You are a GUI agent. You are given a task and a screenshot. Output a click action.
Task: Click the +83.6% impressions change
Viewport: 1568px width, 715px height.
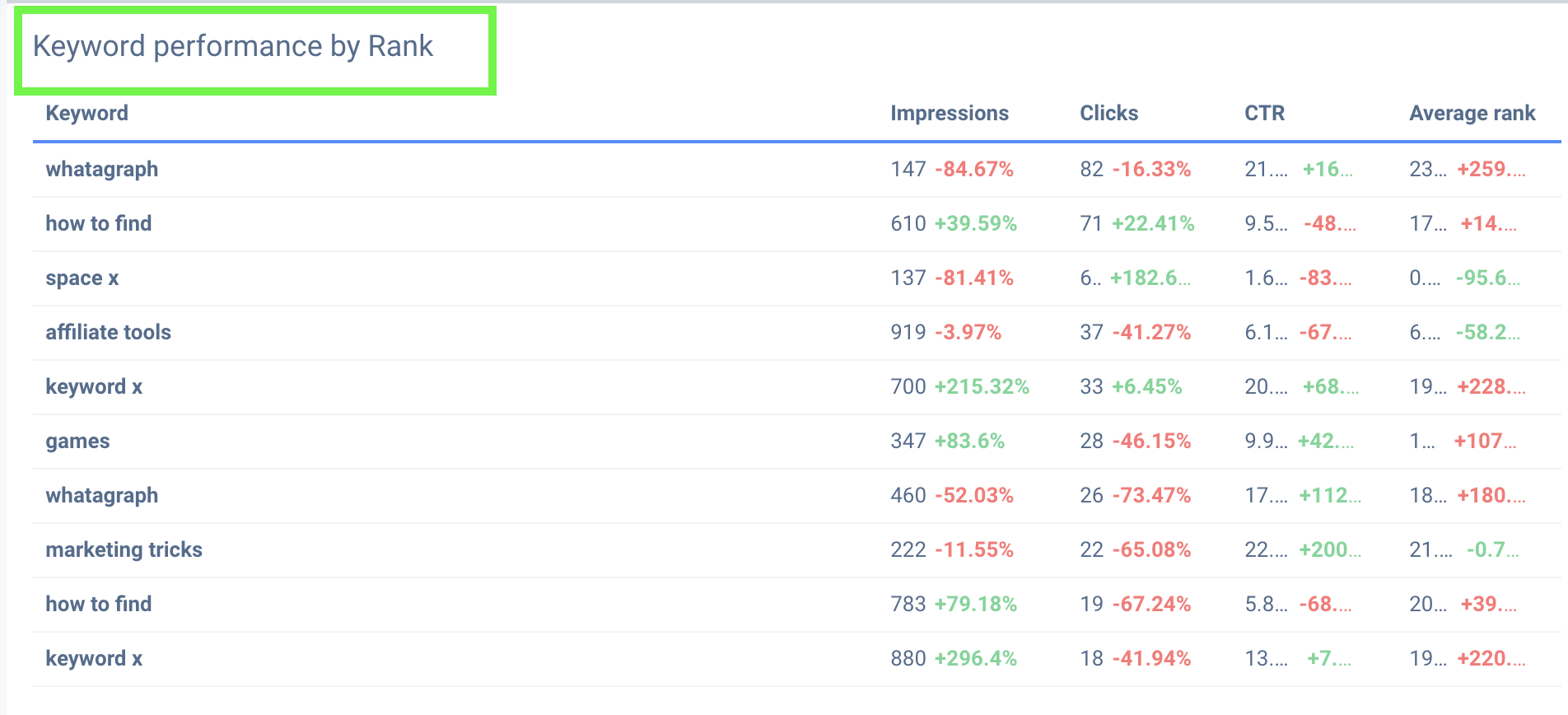click(970, 441)
